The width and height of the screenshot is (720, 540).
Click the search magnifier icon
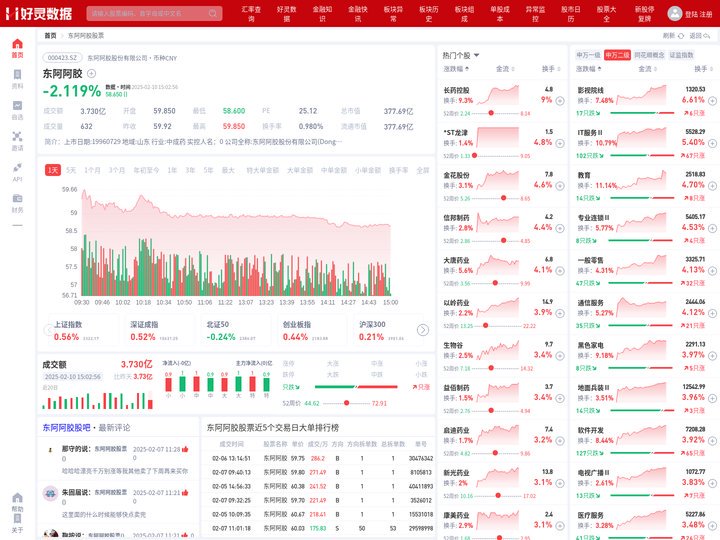213,13
